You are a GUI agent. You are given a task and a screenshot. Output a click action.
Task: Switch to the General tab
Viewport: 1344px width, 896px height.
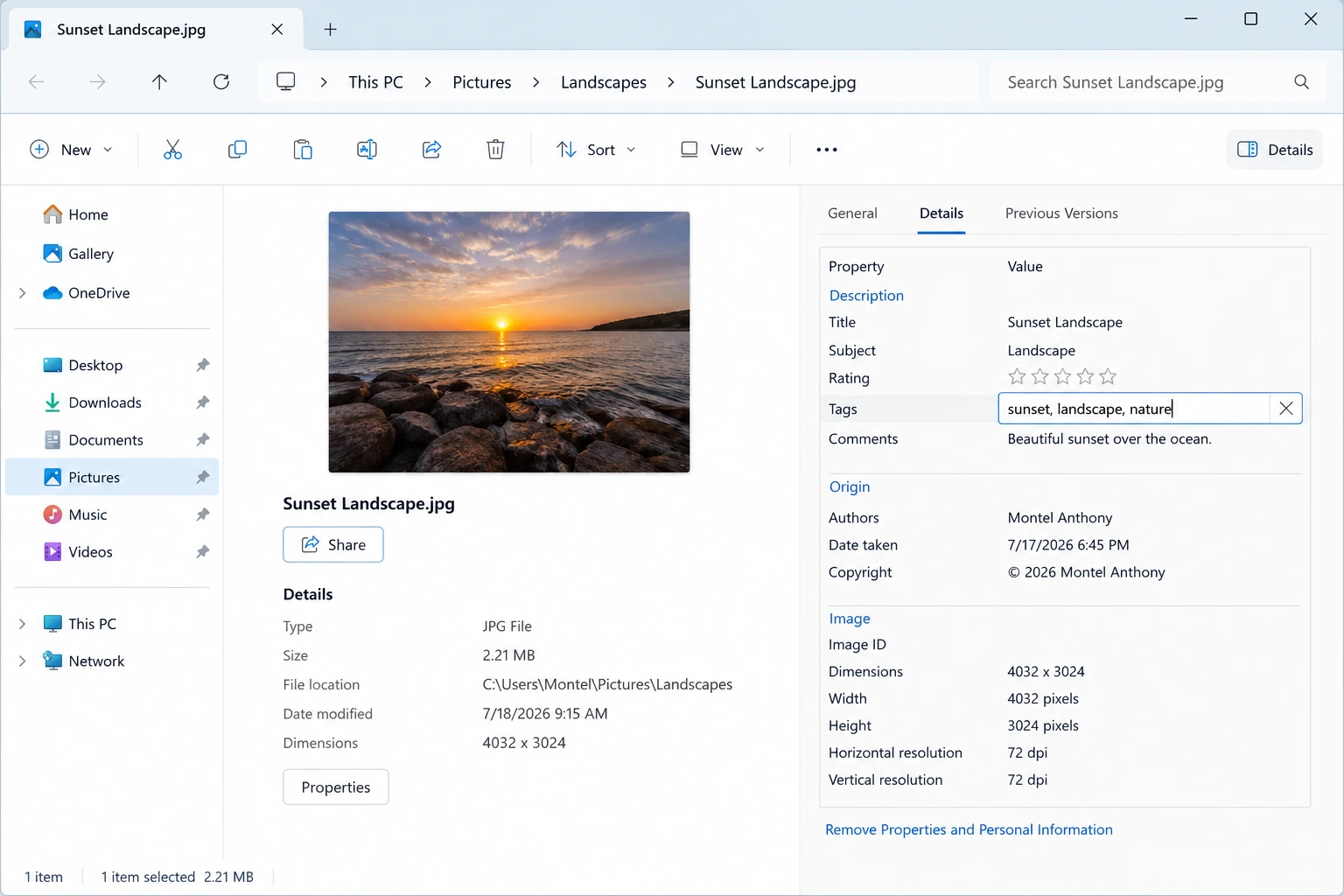(852, 213)
